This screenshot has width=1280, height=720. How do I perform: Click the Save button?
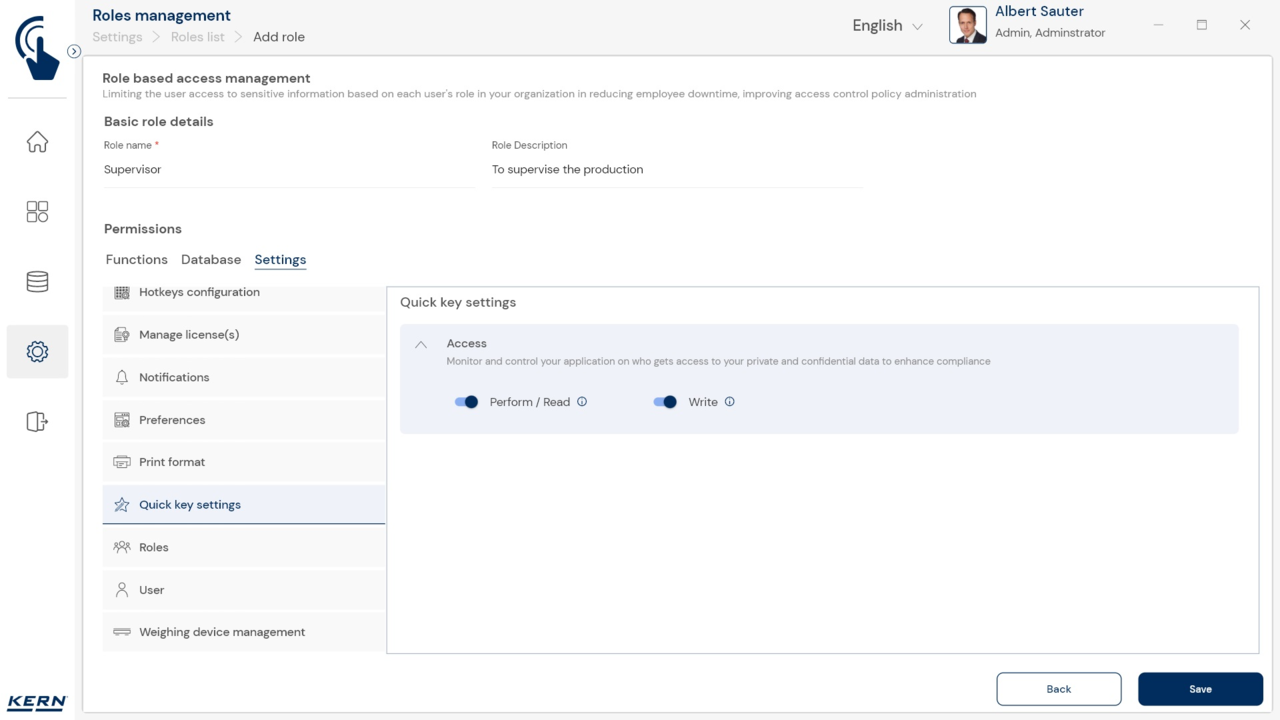(x=1200, y=689)
